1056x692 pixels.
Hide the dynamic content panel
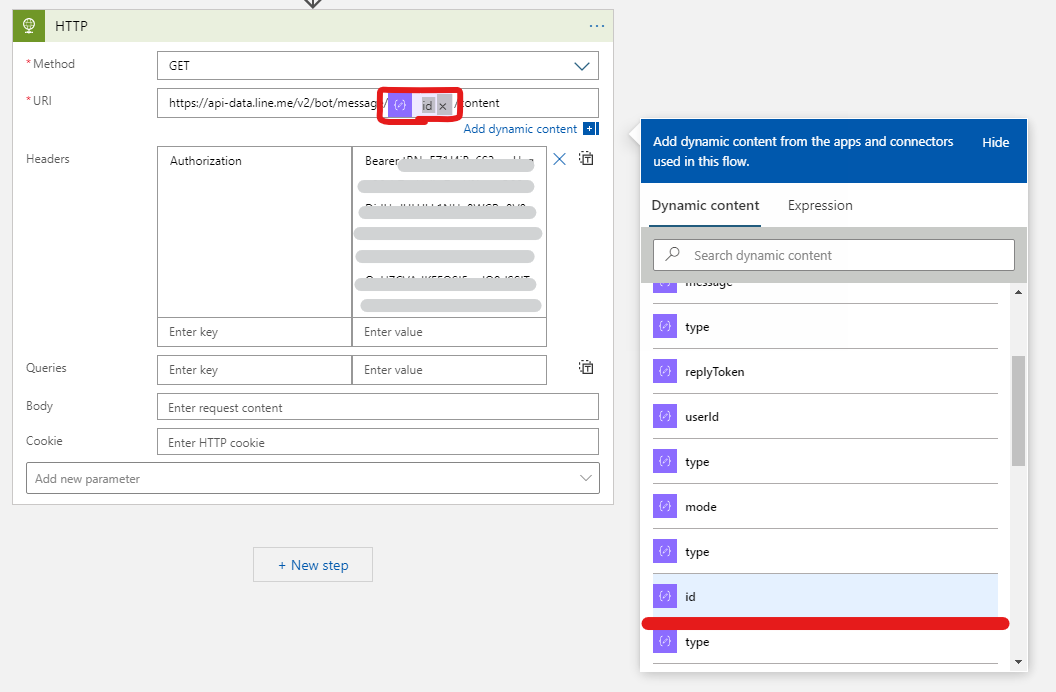click(x=995, y=143)
